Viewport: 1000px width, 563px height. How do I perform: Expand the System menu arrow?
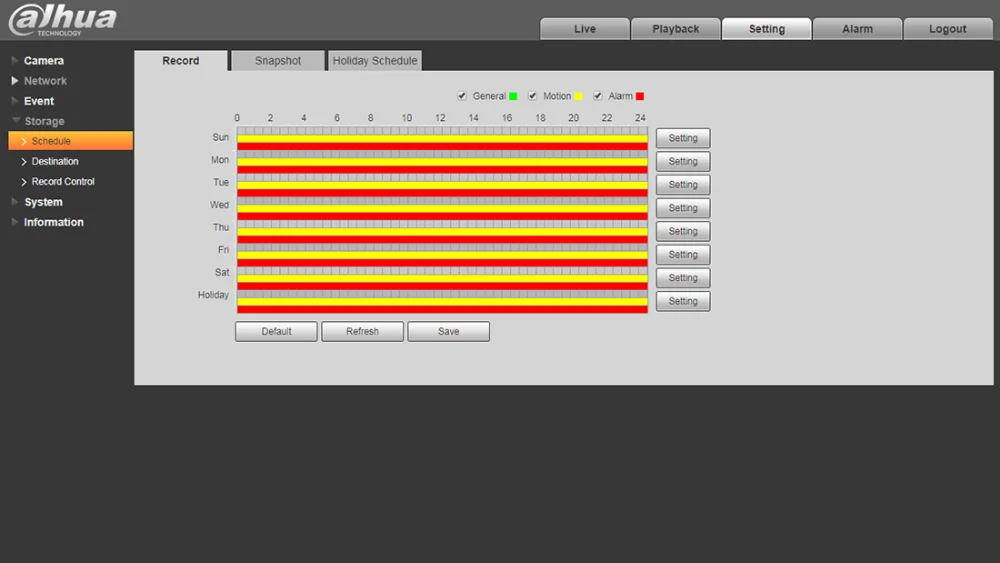coord(15,201)
